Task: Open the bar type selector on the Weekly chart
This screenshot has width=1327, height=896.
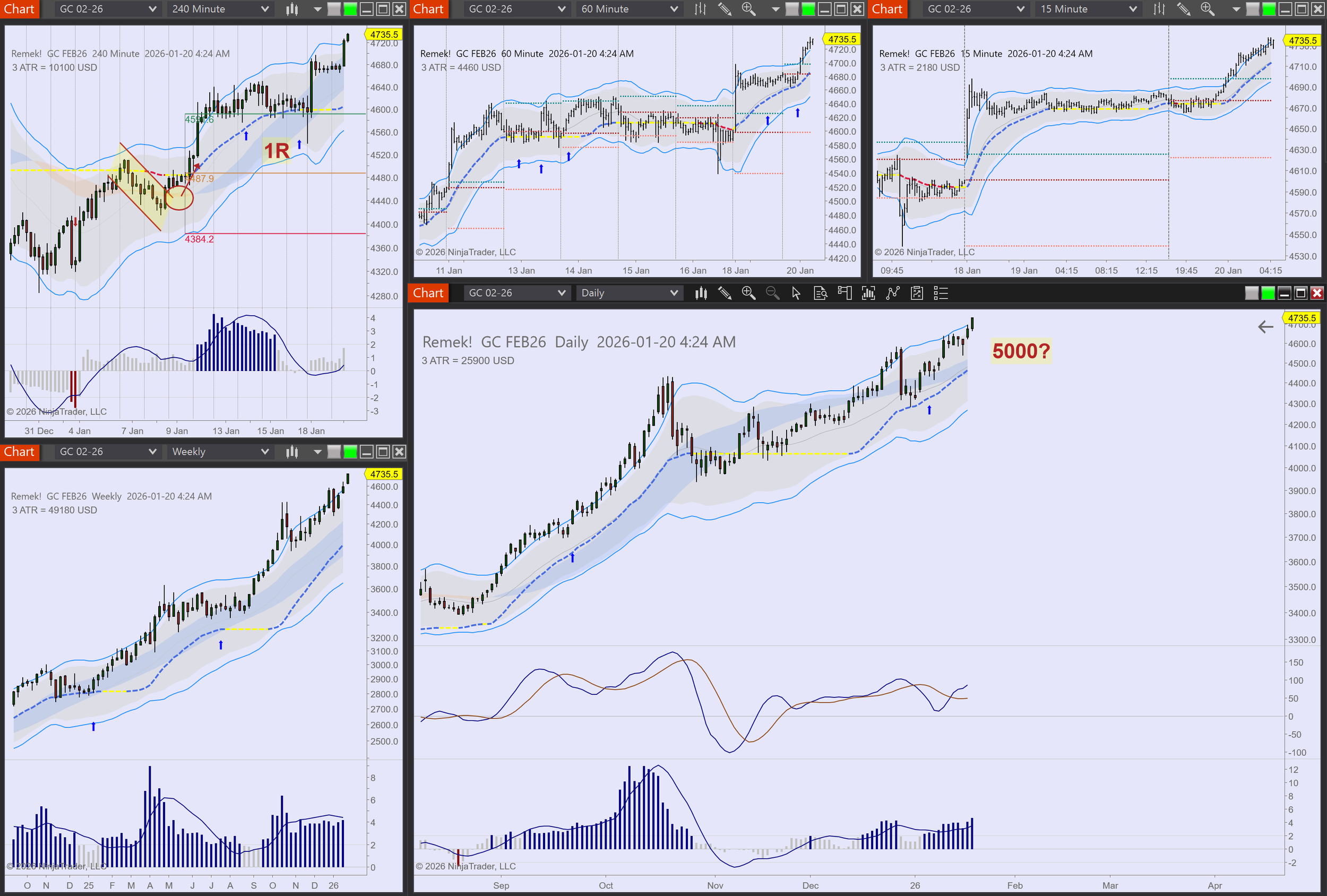Action: 292,452
